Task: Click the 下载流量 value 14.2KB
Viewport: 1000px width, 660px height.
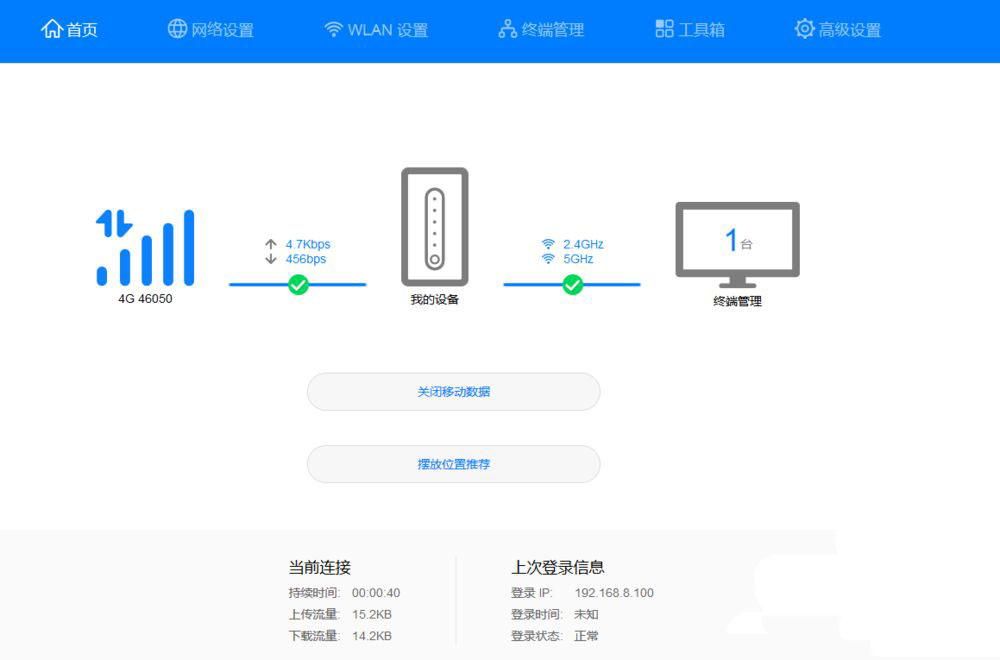Action: pos(372,636)
